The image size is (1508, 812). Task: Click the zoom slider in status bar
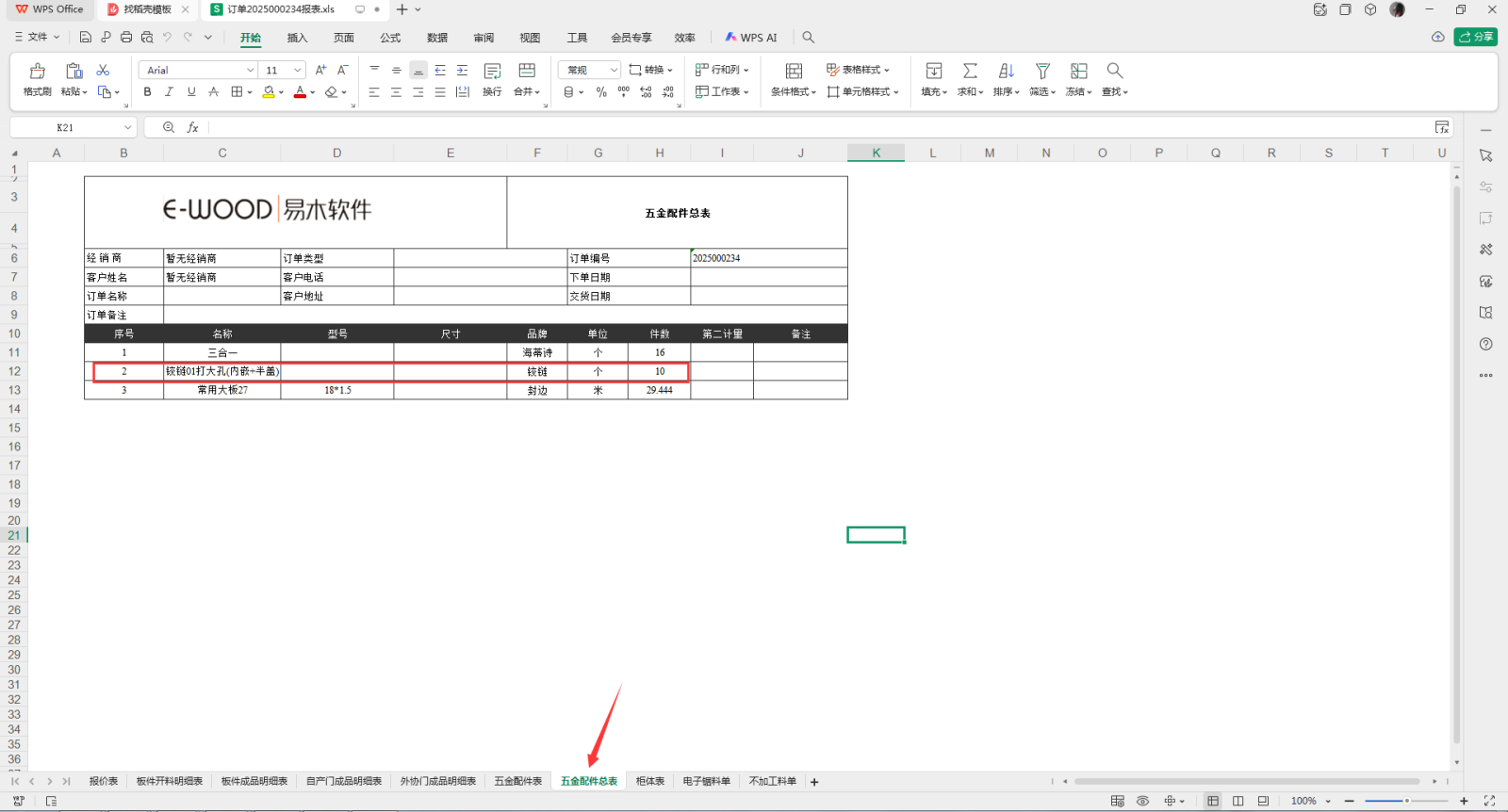(1406, 801)
